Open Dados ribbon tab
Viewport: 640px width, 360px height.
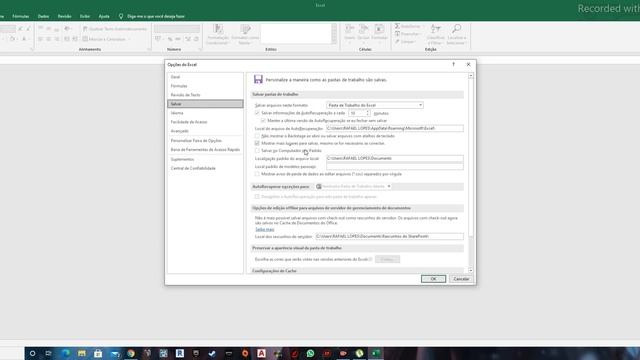[43, 16]
